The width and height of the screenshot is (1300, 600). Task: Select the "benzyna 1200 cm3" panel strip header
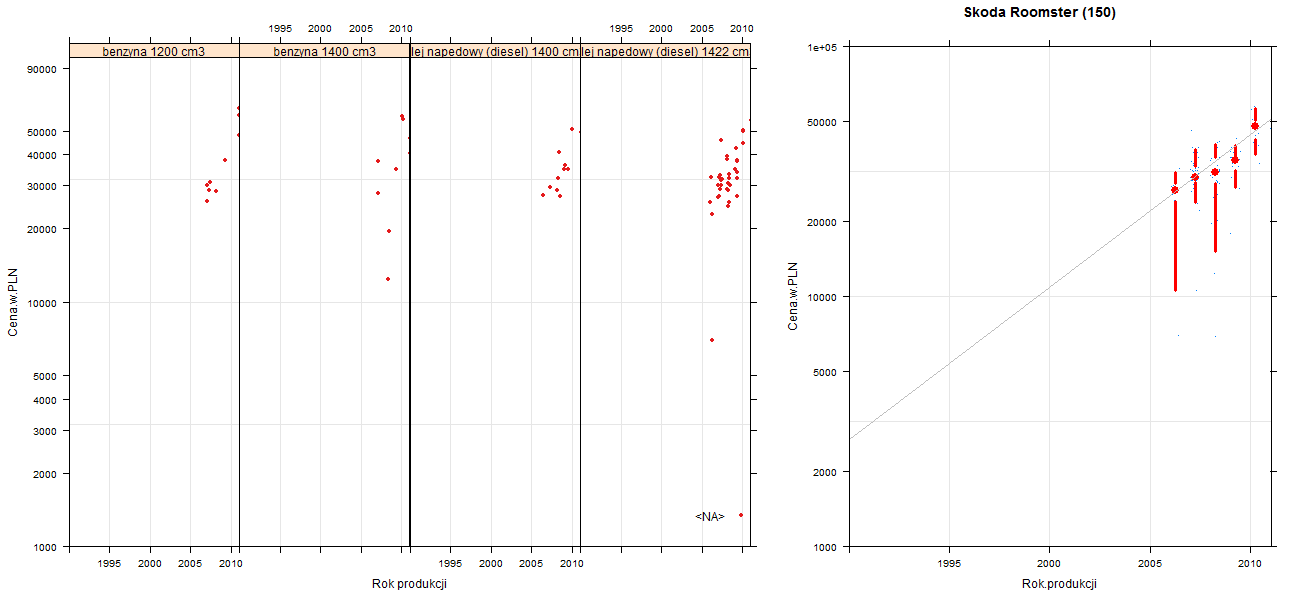pyautogui.click(x=154, y=51)
